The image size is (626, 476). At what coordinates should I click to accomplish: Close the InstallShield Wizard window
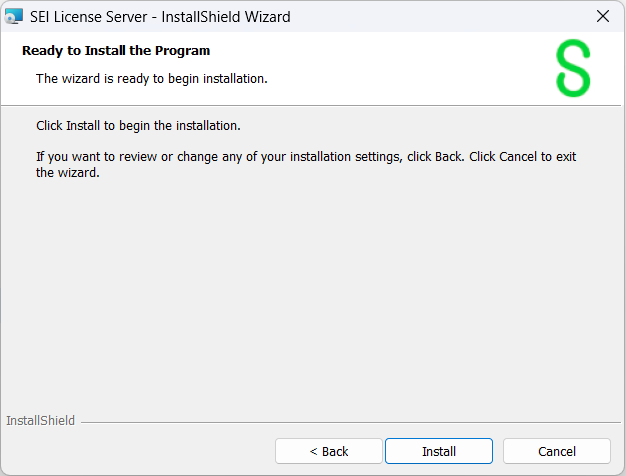tap(602, 16)
